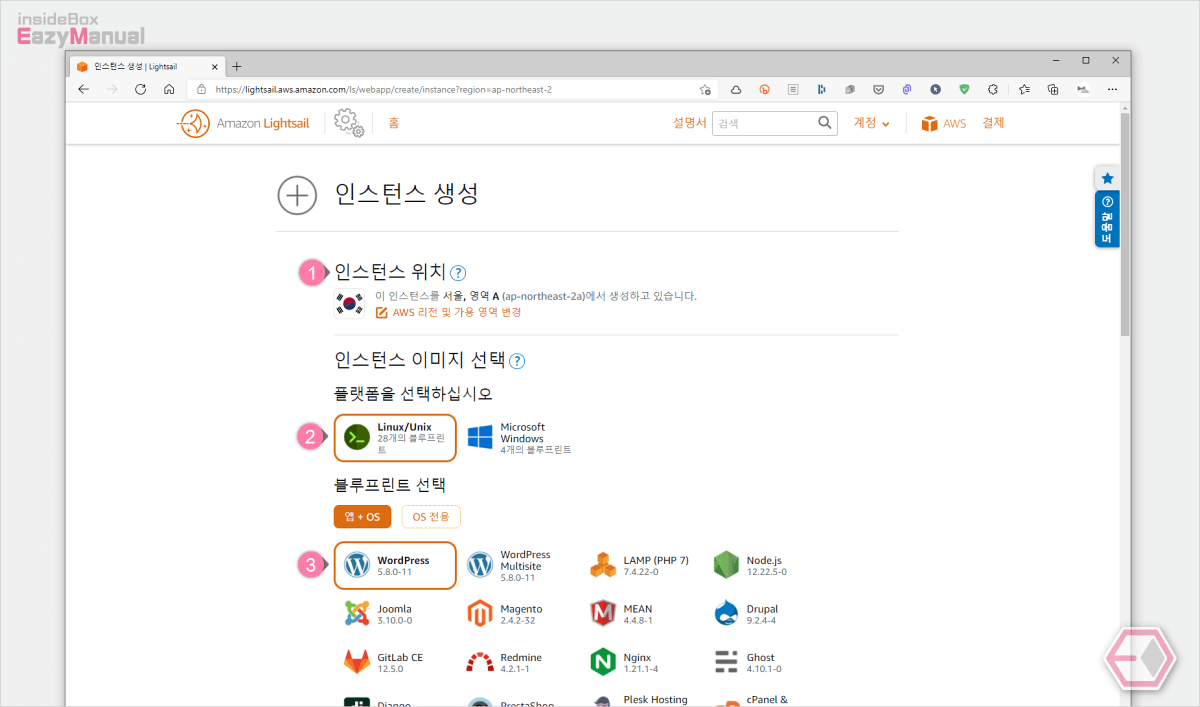The height and width of the screenshot is (707, 1200).
Task: Select the Linux/Unix platform
Action: click(x=395, y=438)
